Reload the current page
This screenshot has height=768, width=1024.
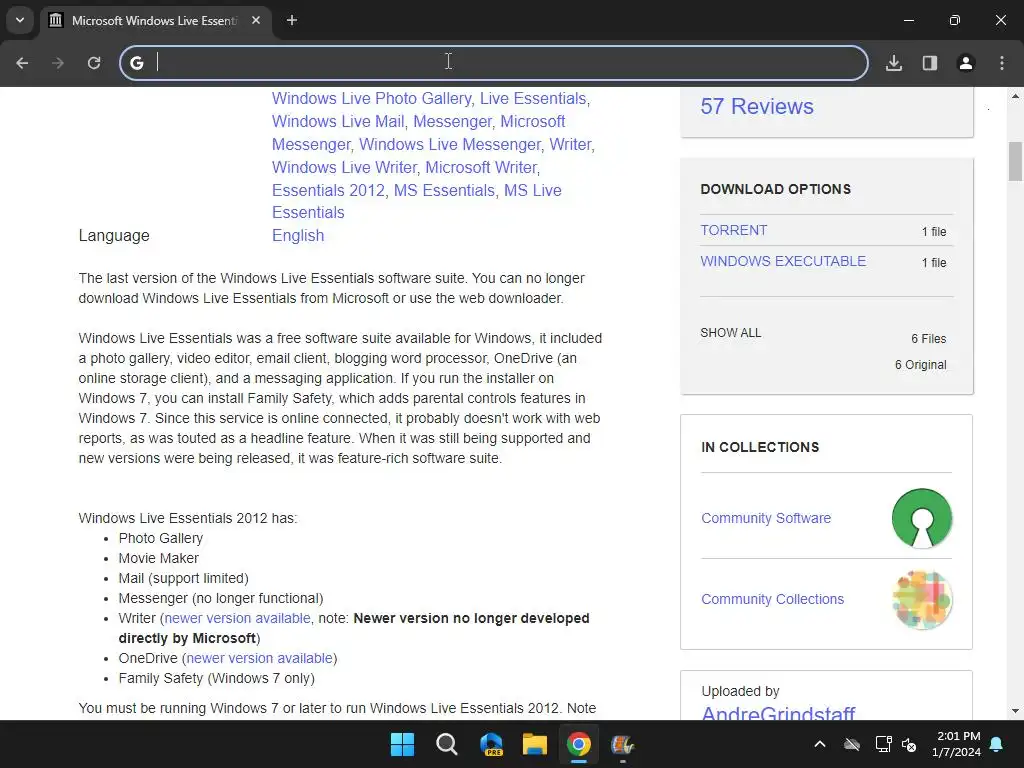(x=94, y=63)
